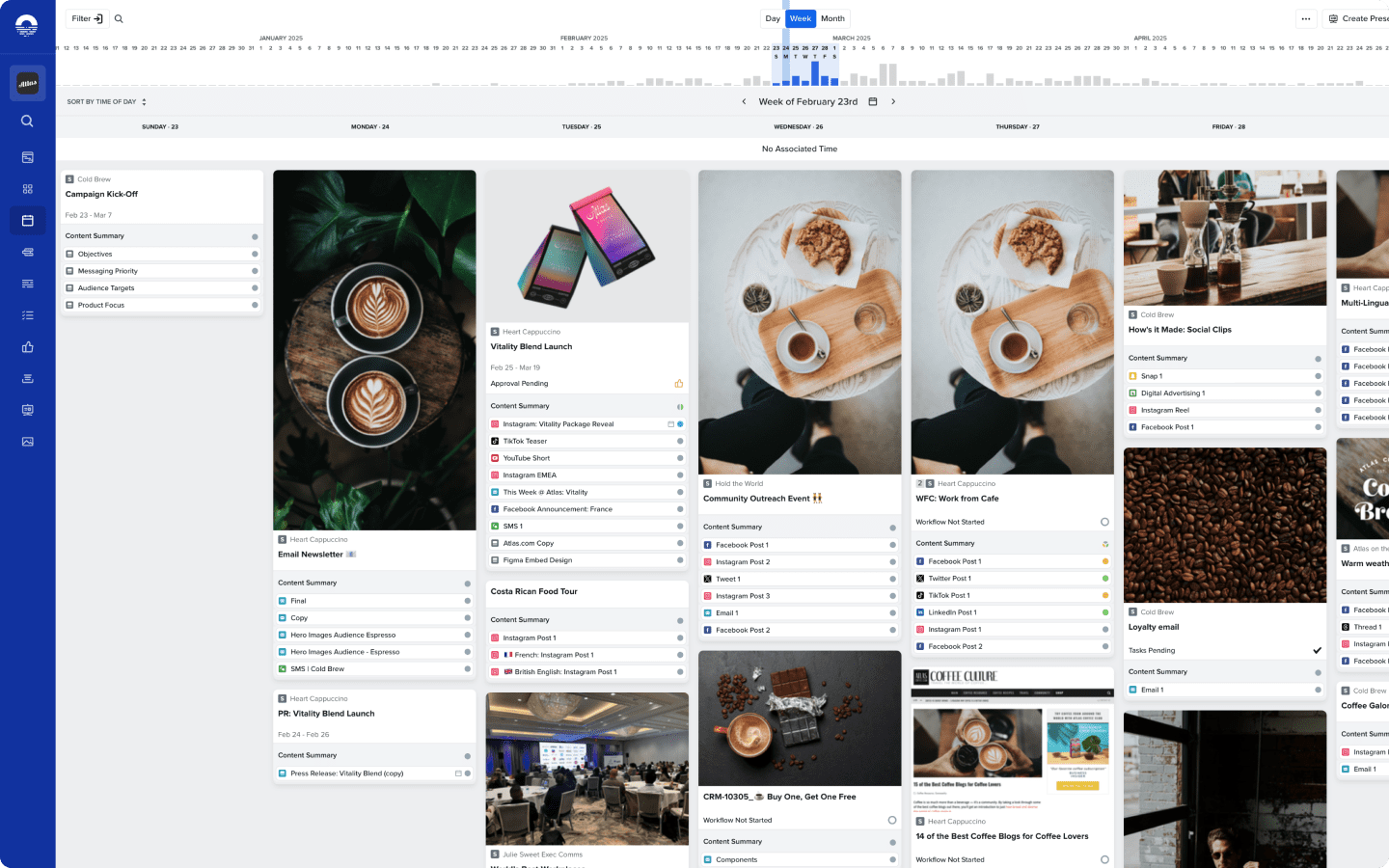
Task: Click the icon on the Digital Advertising 1 row
Action: coord(1133,393)
